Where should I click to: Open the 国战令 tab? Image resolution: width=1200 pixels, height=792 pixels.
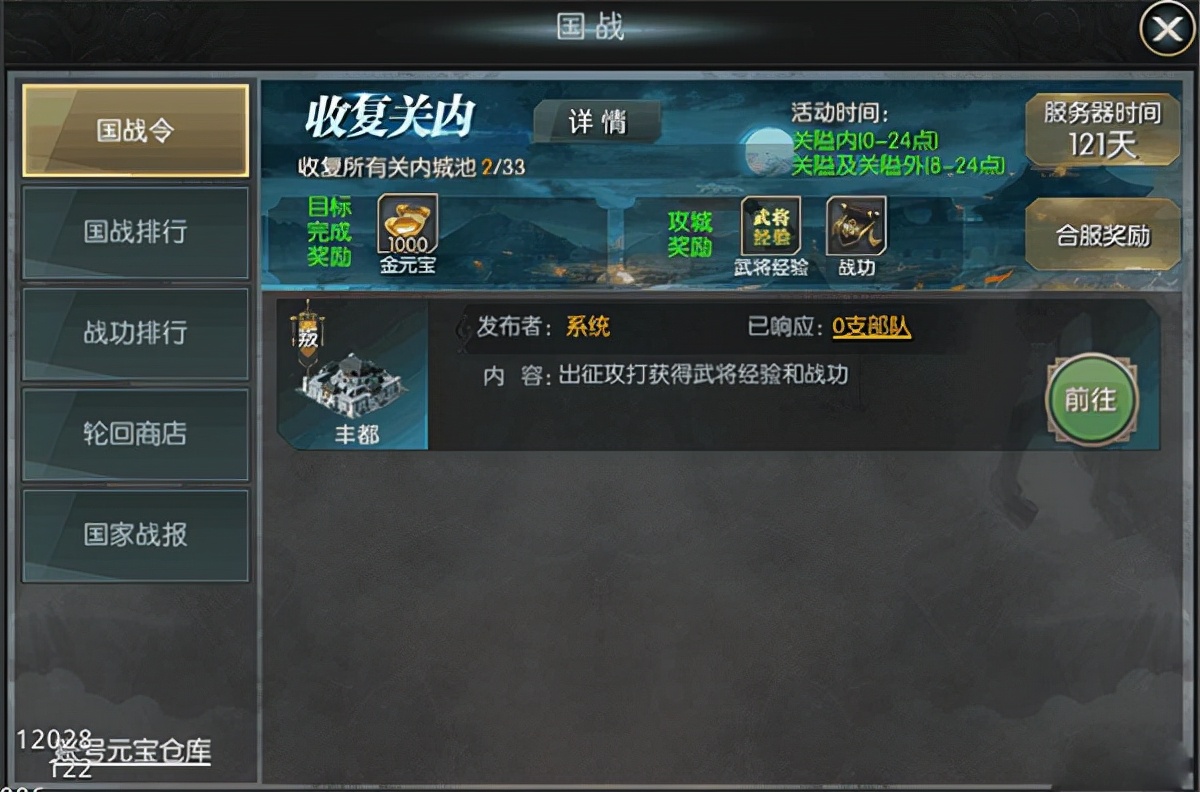tap(135, 131)
